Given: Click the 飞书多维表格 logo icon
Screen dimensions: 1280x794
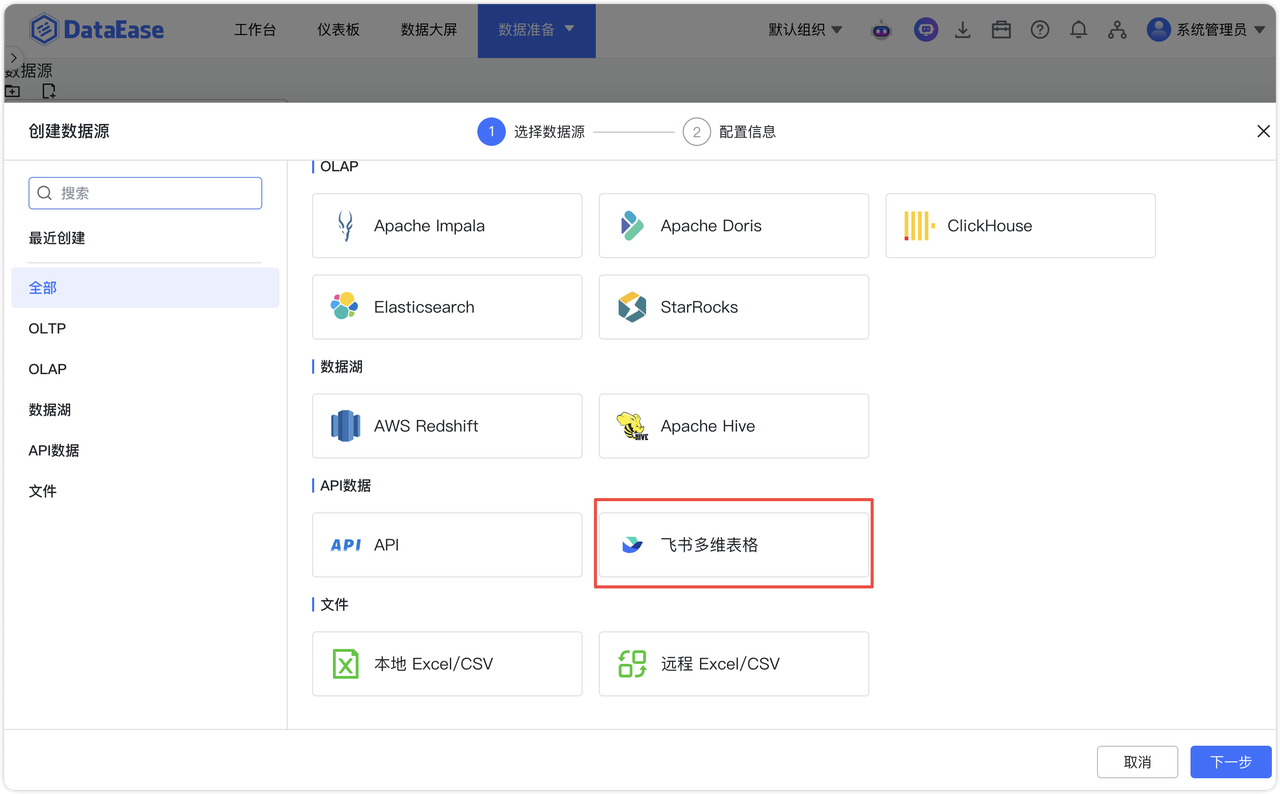Looking at the screenshot, I should coord(632,545).
